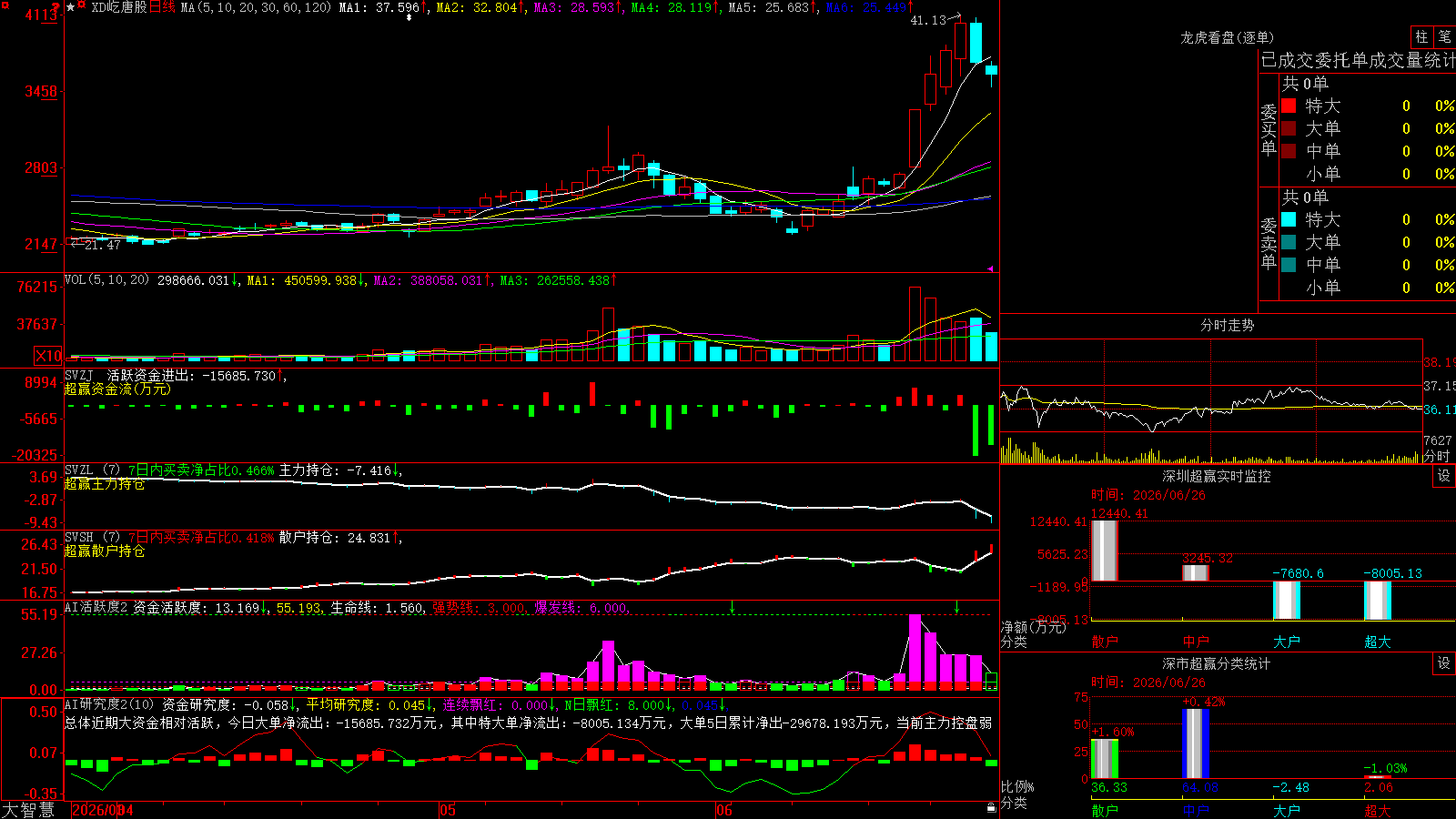Click the 2026/06/26 time in 深圳超赢实时监控
The width and height of the screenshot is (1456, 819).
[1169, 496]
